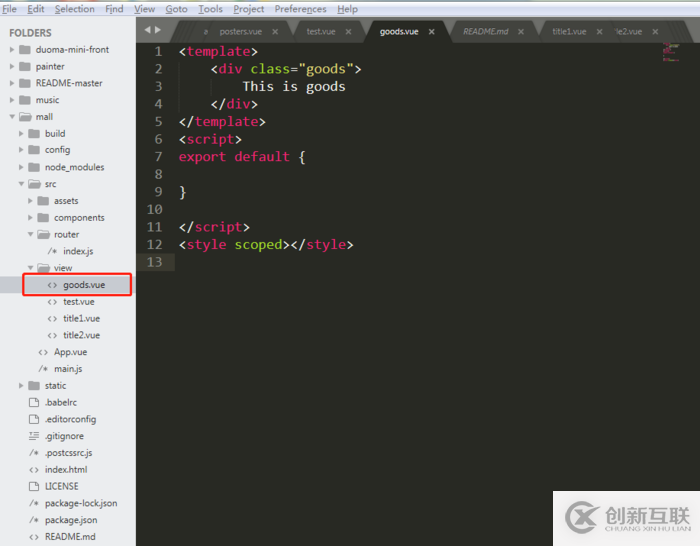Expand the duoma-mini-front folder
The height and width of the screenshot is (546, 700).
pos(12,50)
